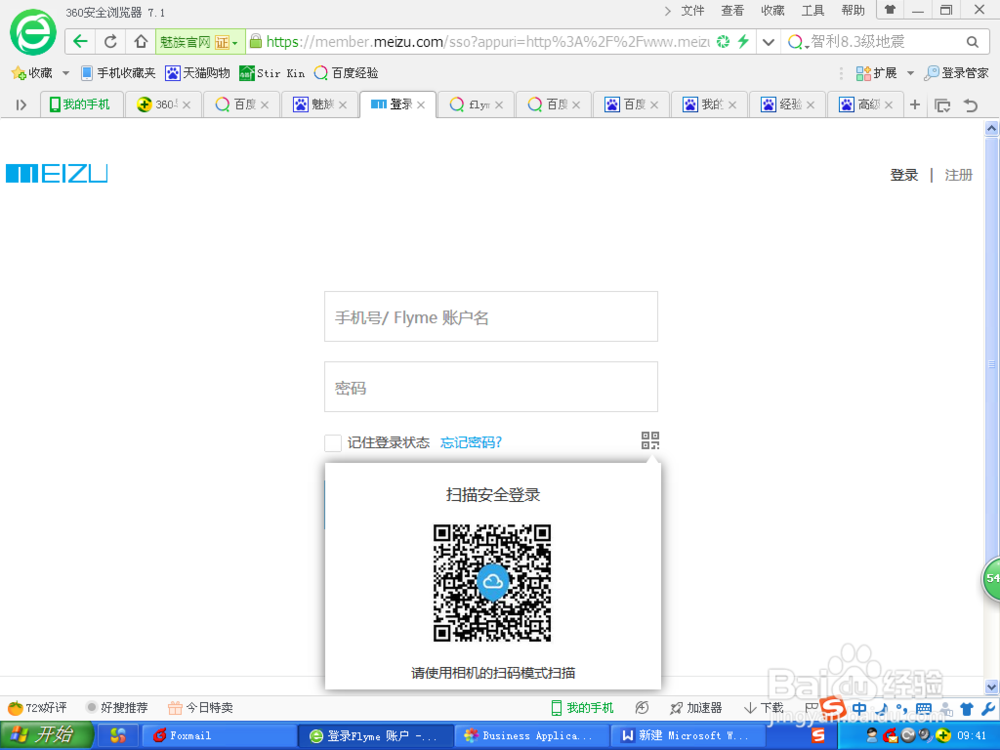
Task: Switch to 新建 Microsoft W... taskbar item
Action: pos(688,735)
